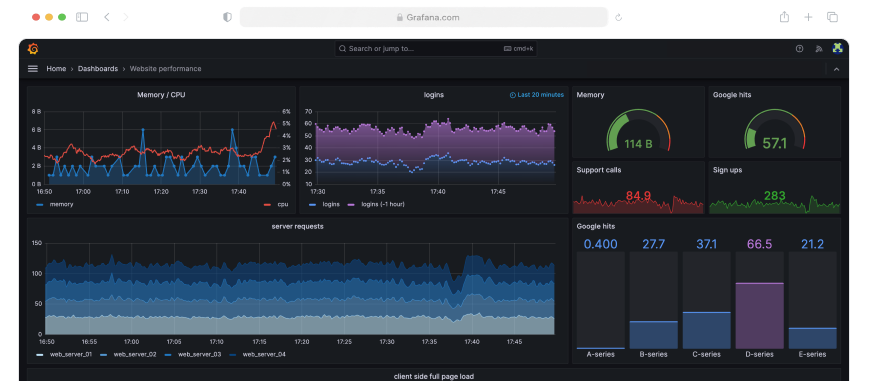Toggle web_server_04 in the legend
Viewport: 870px width, 381px height.
pyautogui.click(x=264, y=354)
